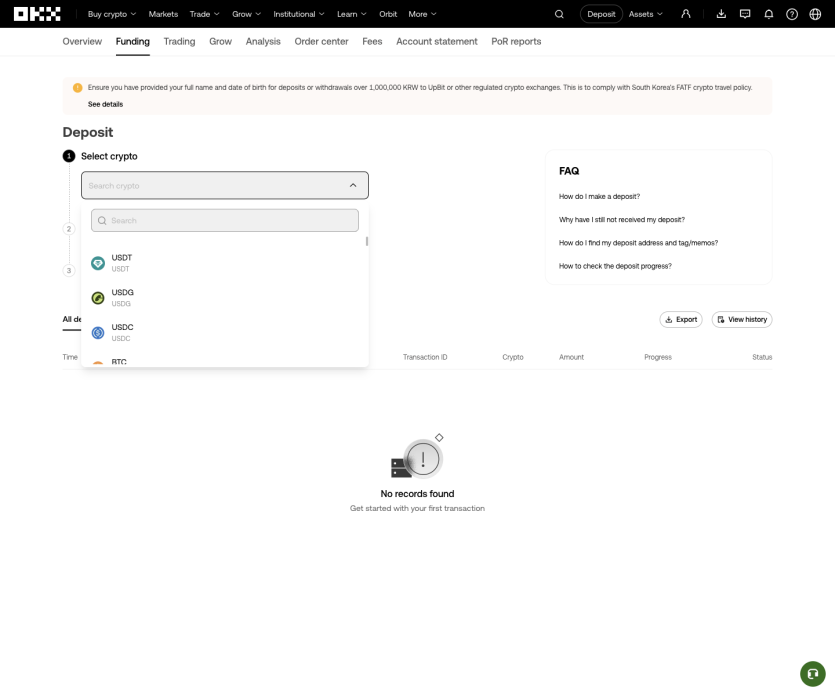This screenshot has width=835, height=696.
Task: Click the Transaction ID column header
Action: click(x=425, y=357)
